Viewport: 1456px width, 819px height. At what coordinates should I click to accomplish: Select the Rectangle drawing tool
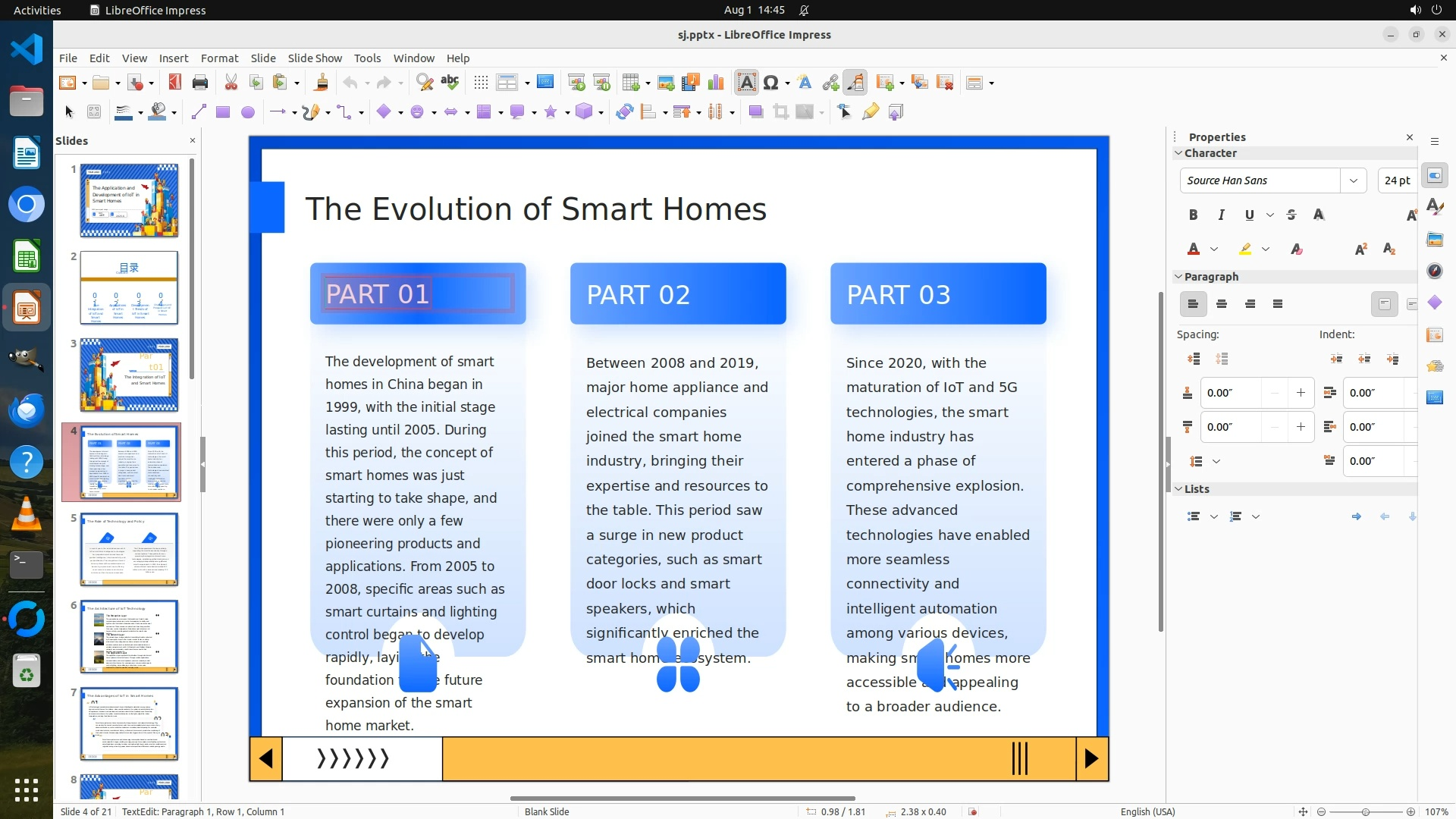click(x=223, y=112)
